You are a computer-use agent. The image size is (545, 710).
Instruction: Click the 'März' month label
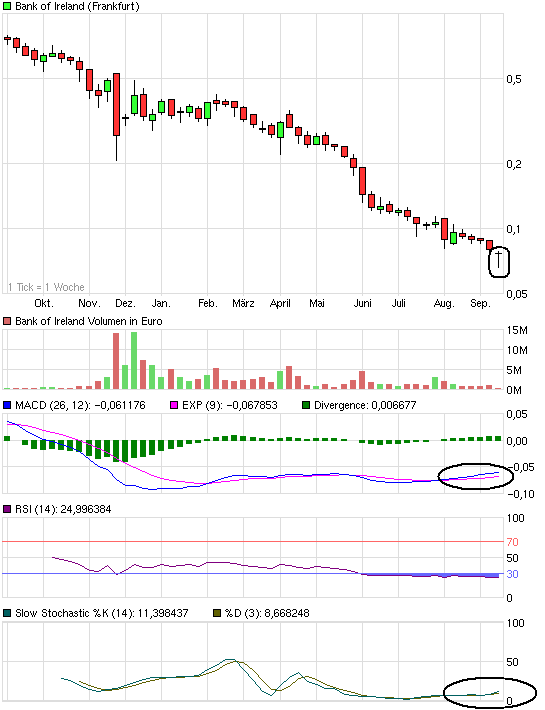coord(243,303)
